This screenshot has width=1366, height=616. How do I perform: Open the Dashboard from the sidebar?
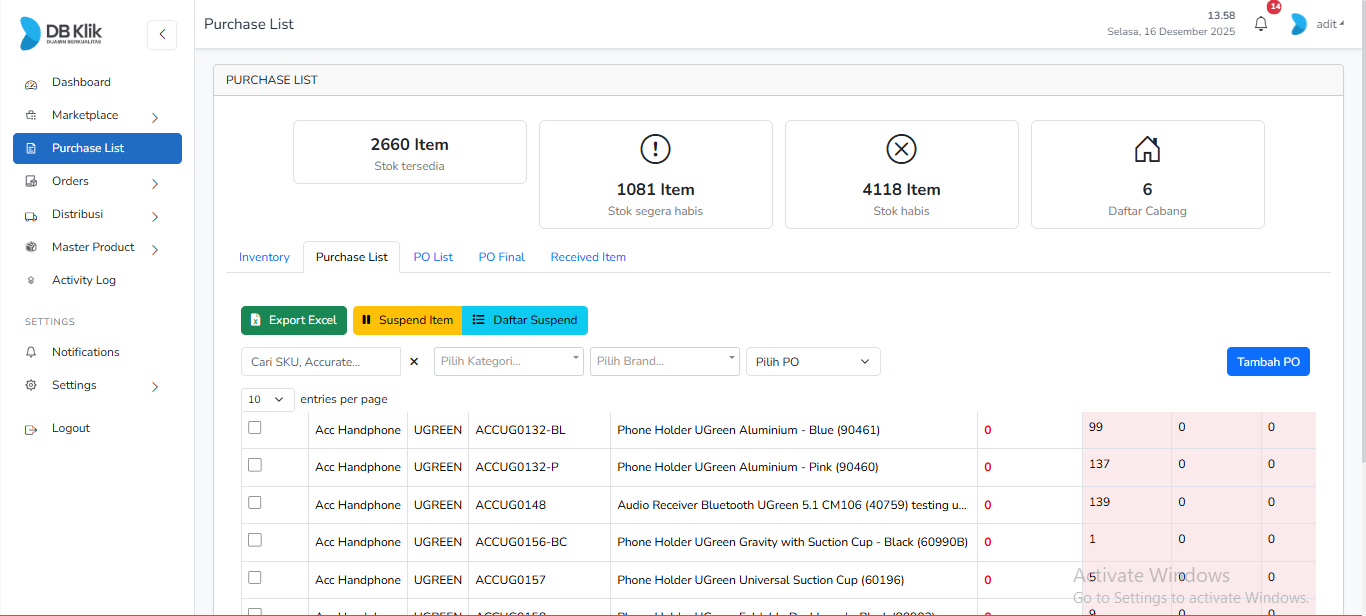click(x=81, y=82)
